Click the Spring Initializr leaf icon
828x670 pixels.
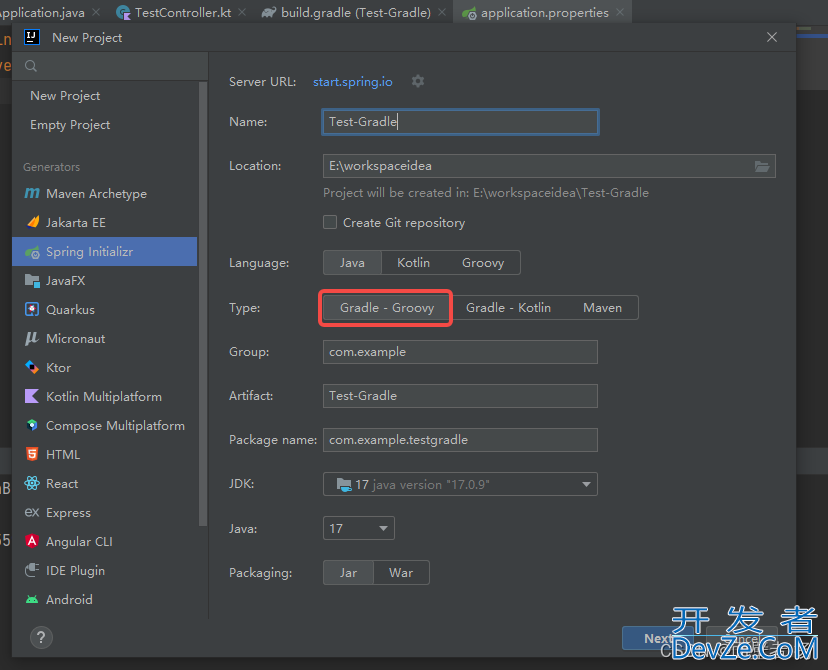click(x=32, y=252)
